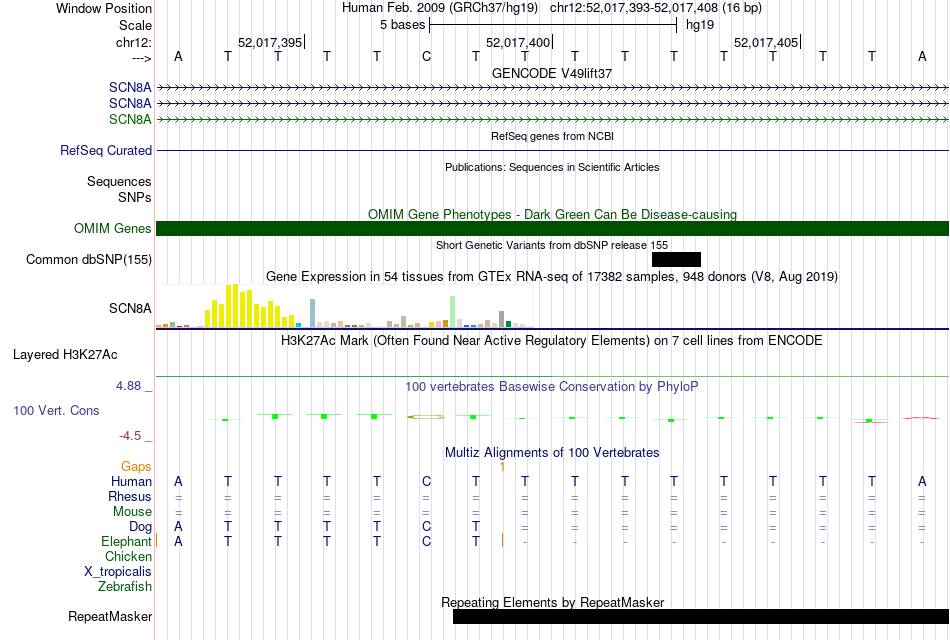This screenshot has height=640, width=950.
Task: Open the Repeating Elements by RepeatMasker title
Action: pyautogui.click(x=553, y=602)
